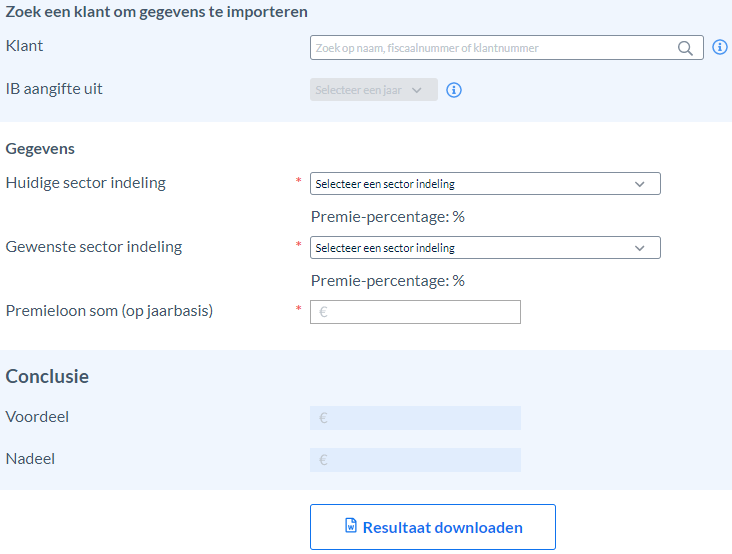Click the 'Huidige sector indeling' label
Viewport: 732px width, 554px height.
85,183
